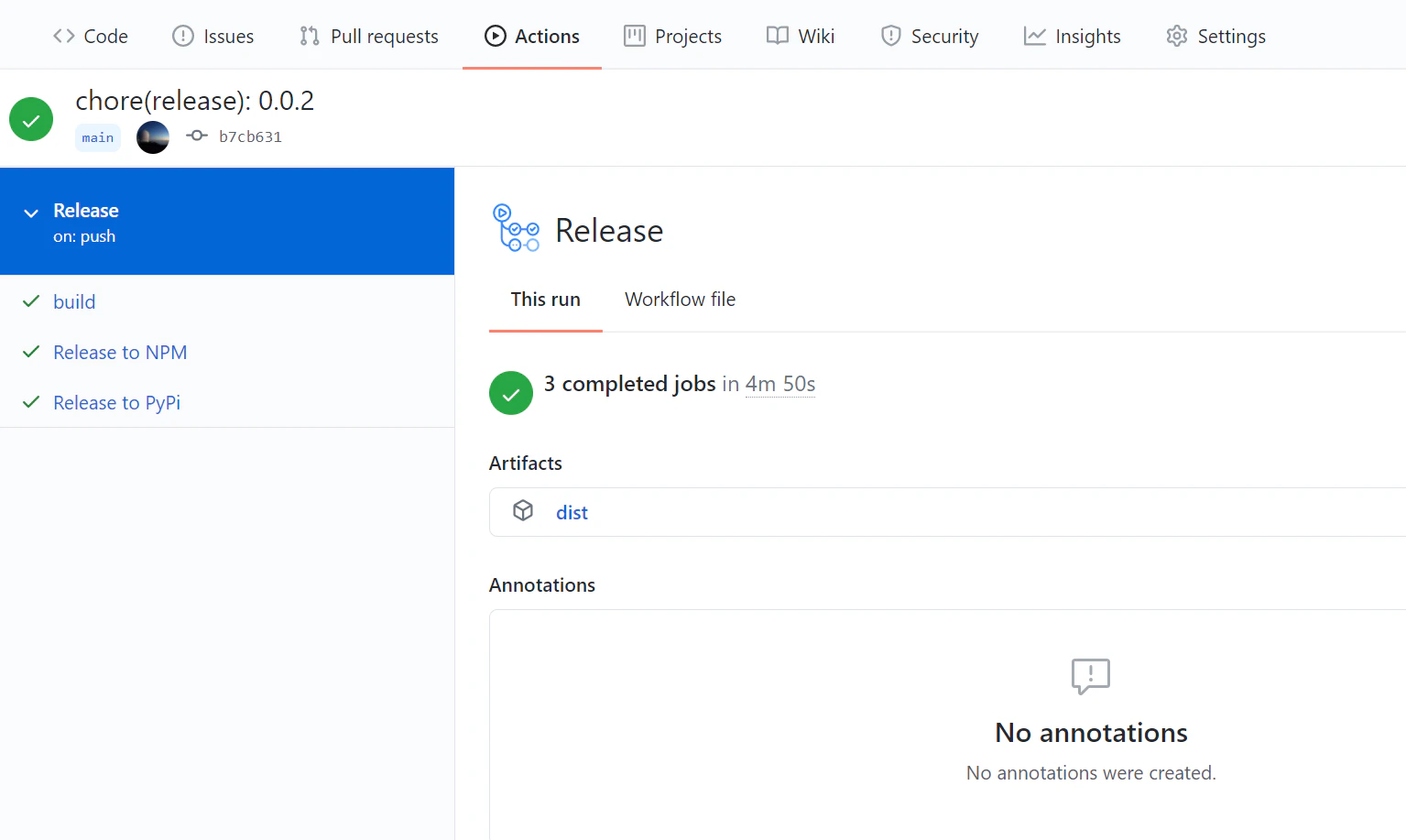Click the Insights graph icon
The width and height of the screenshot is (1406, 840).
(x=1035, y=36)
